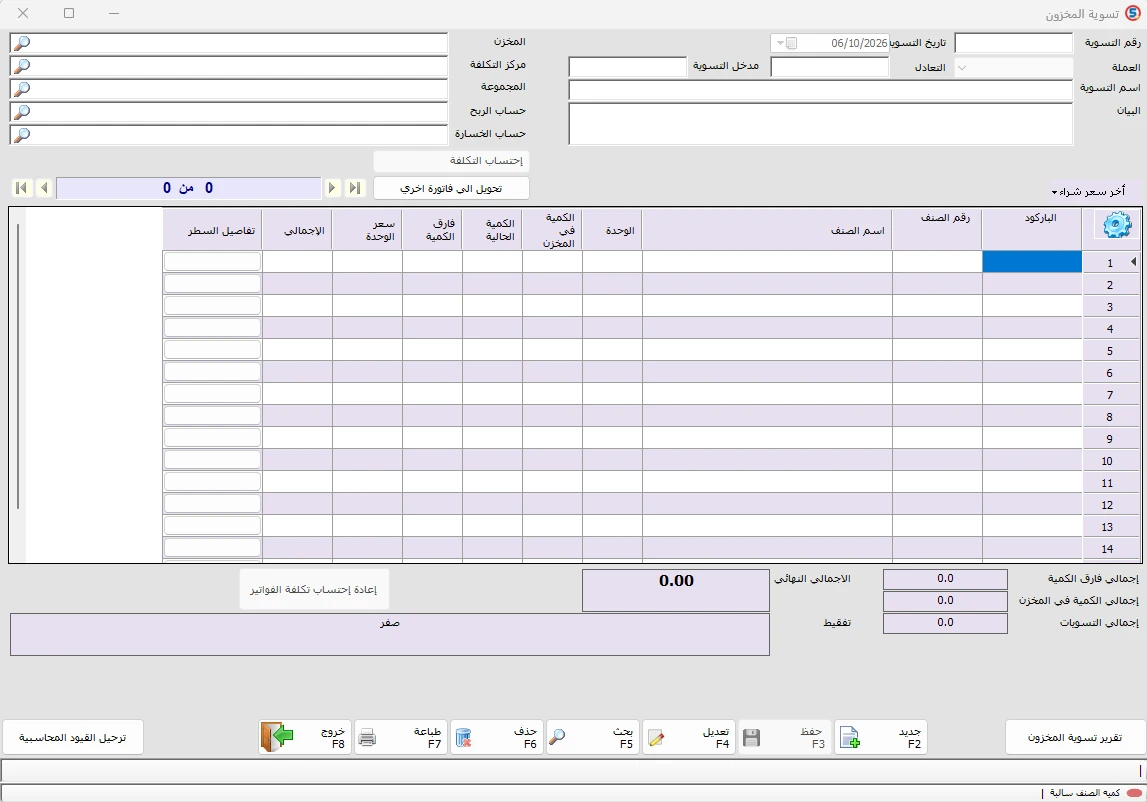Image resolution: width=1147 pixels, height=802 pixels.
Task: Open the تاريخ التسوية date picker dropdown arrow
Action: 780,43
